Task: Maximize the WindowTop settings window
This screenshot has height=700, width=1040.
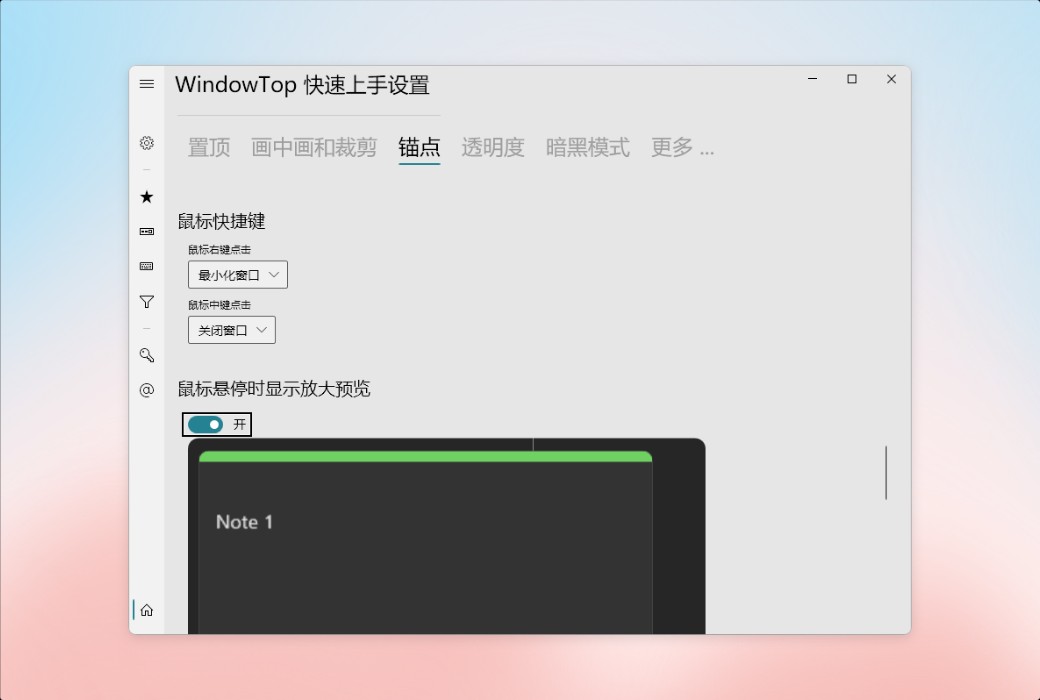Action: (852, 79)
